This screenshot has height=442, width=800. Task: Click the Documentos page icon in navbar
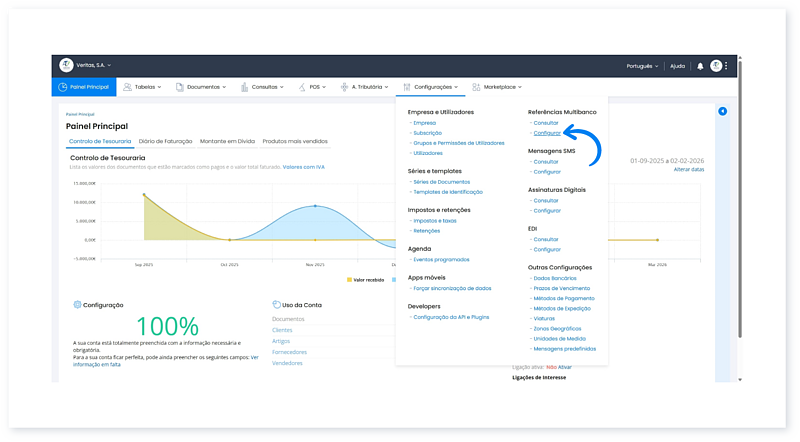179,87
